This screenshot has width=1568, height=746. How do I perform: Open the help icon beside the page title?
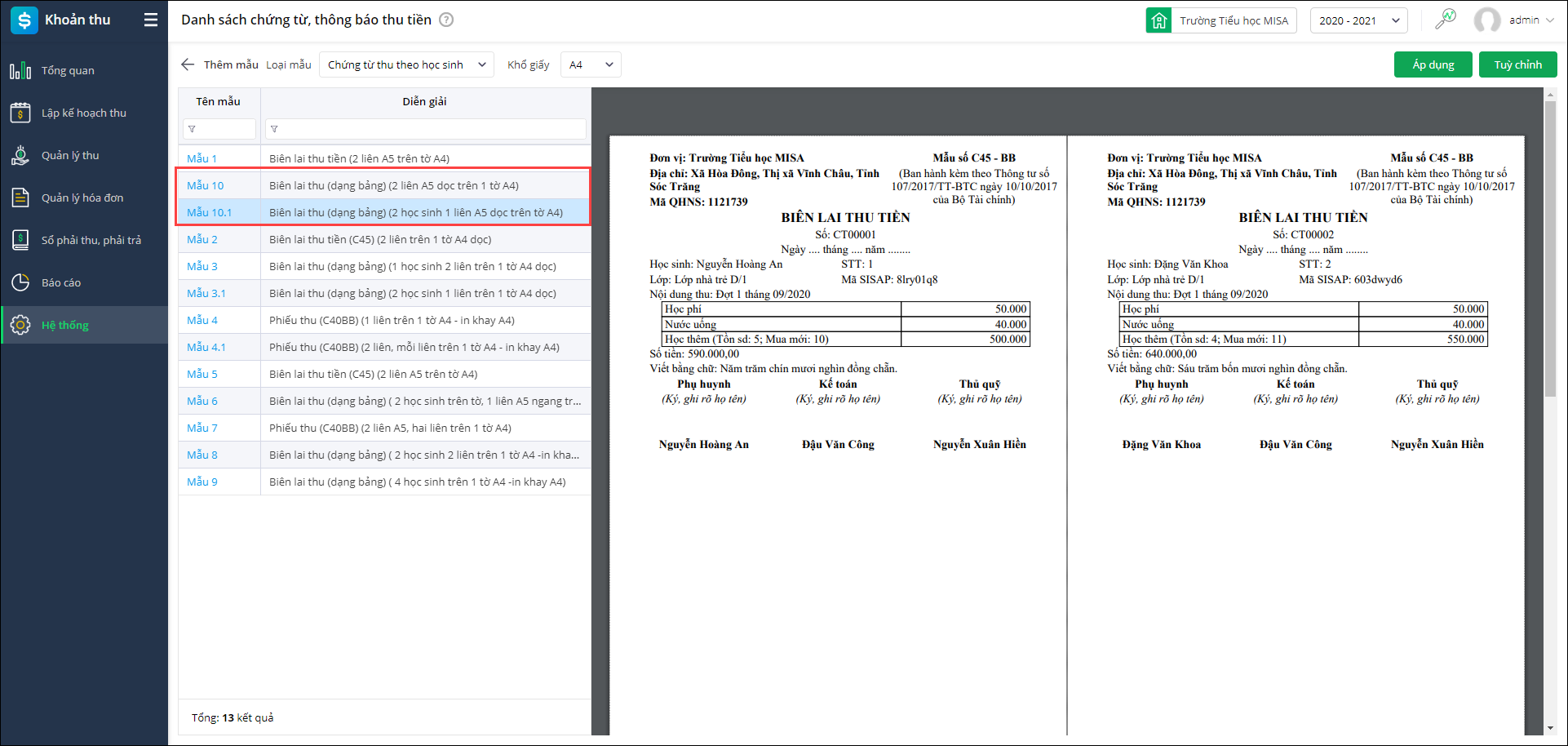[446, 20]
